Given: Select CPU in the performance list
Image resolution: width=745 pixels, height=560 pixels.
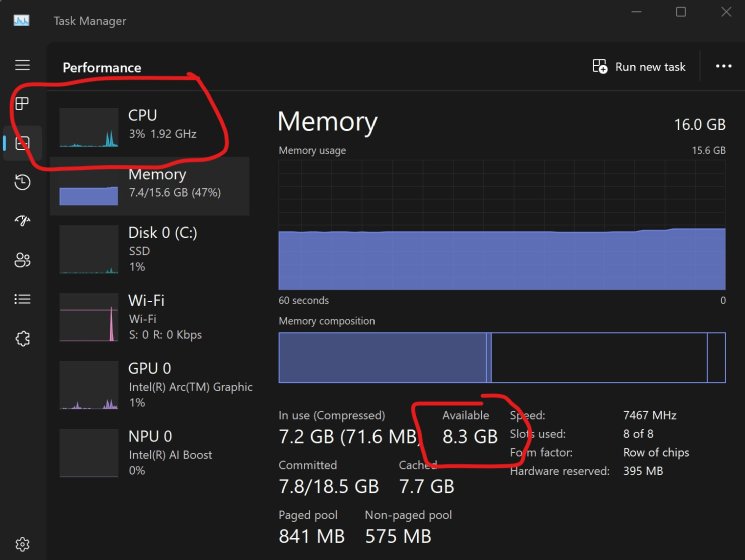Looking at the screenshot, I should [x=150, y=125].
